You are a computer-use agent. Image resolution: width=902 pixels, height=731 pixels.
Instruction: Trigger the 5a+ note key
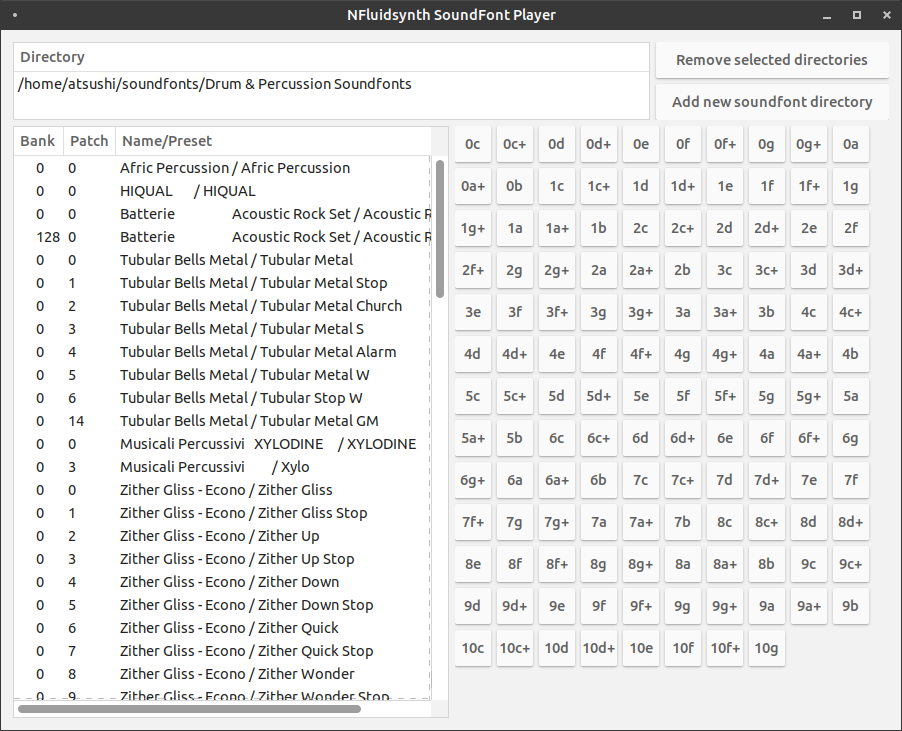click(473, 438)
